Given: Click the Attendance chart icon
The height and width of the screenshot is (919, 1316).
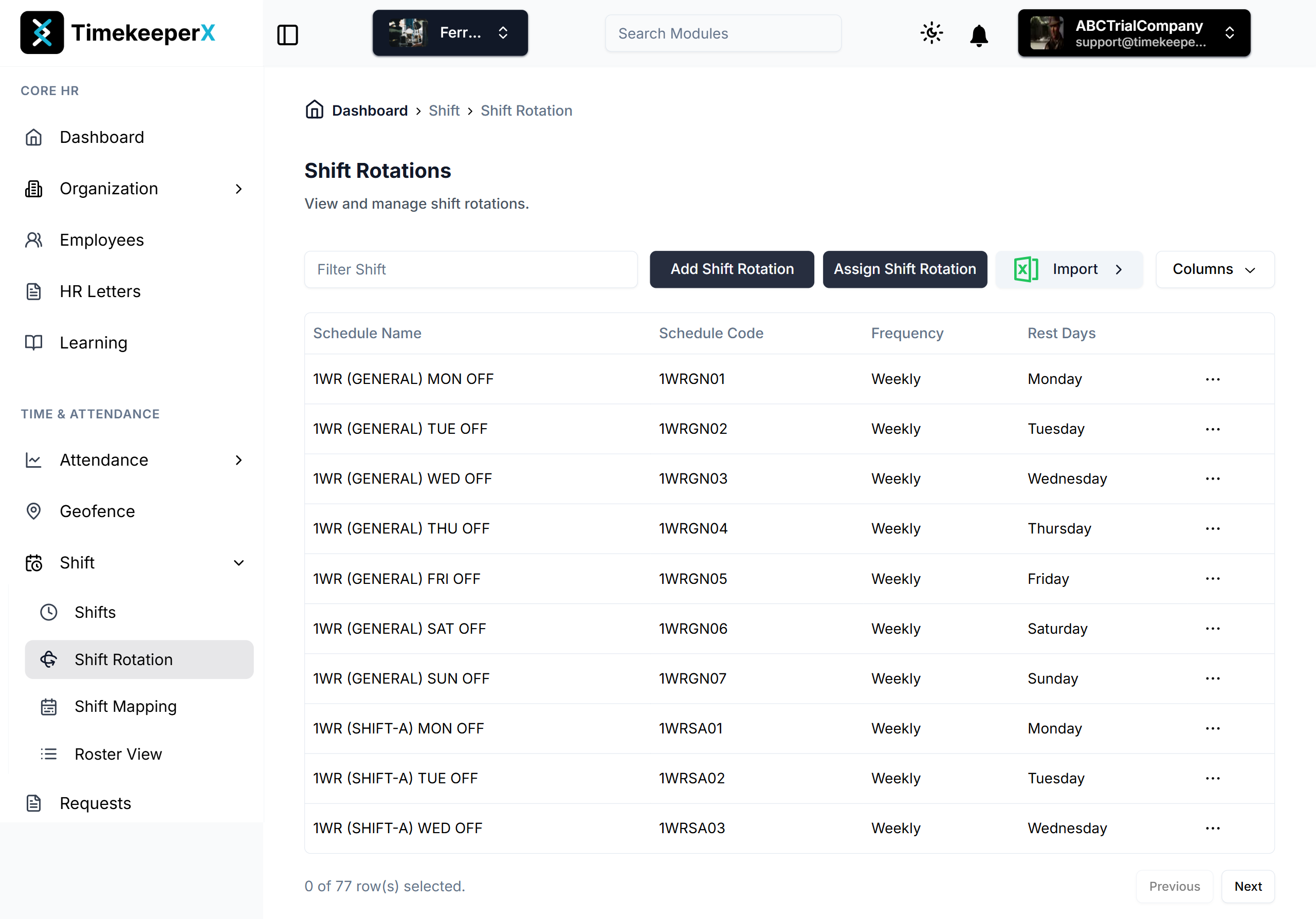Looking at the screenshot, I should point(34,460).
